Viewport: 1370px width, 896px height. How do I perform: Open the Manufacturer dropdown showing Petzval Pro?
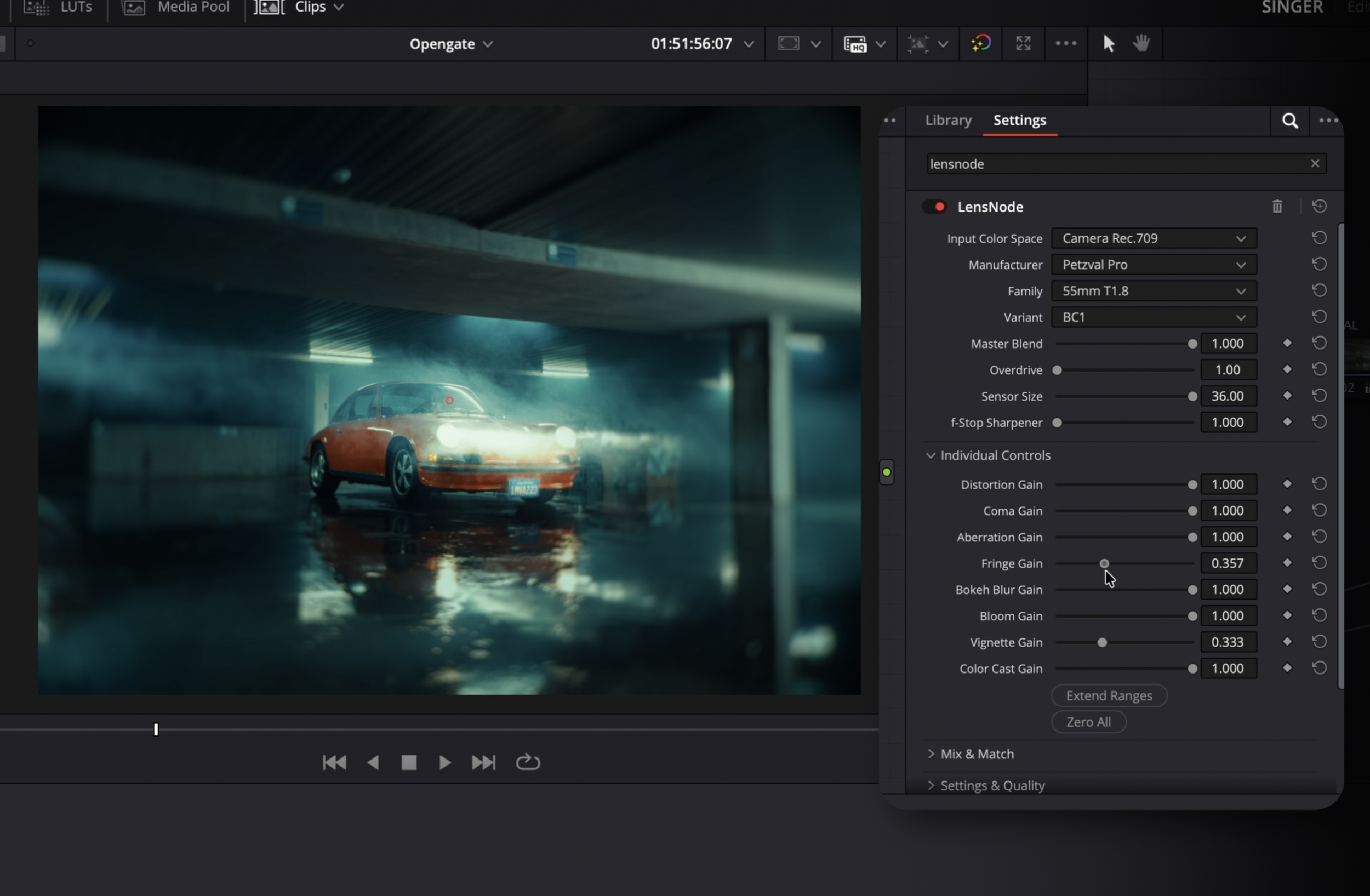[1154, 265]
